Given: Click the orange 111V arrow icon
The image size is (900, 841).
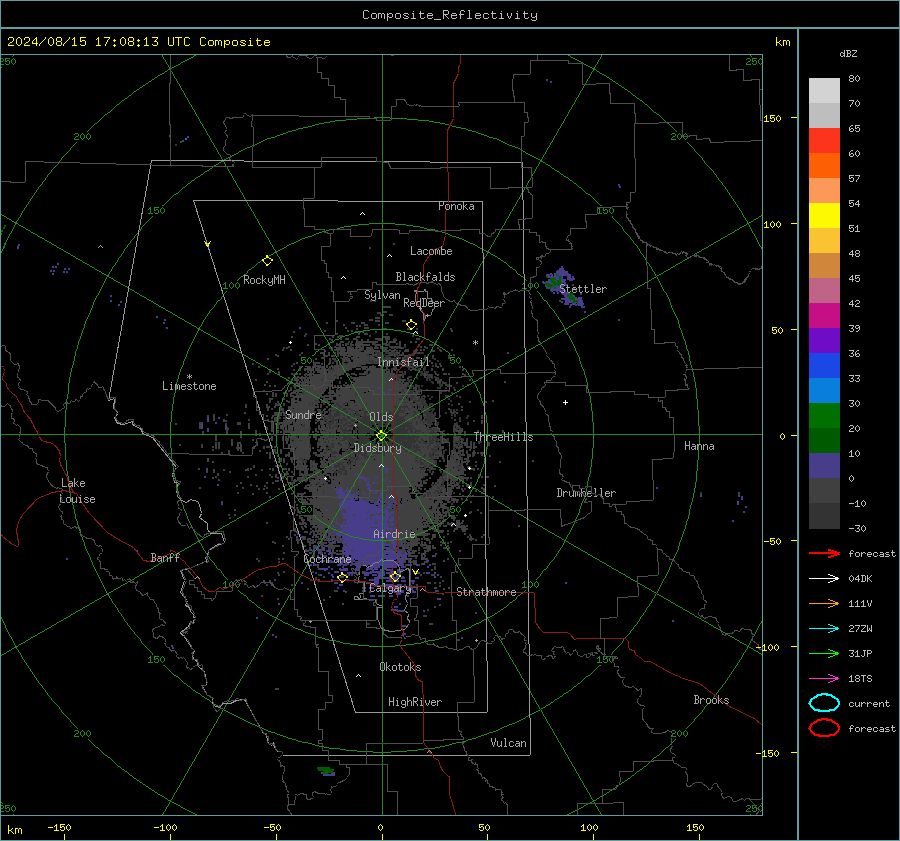Looking at the screenshot, I should pos(824,603).
